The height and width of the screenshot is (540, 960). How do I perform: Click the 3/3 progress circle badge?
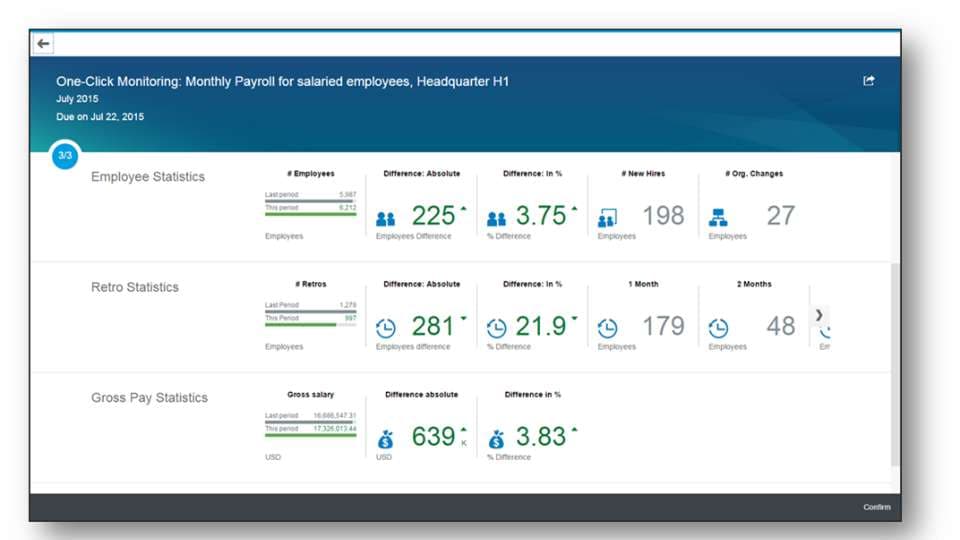click(x=65, y=156)
